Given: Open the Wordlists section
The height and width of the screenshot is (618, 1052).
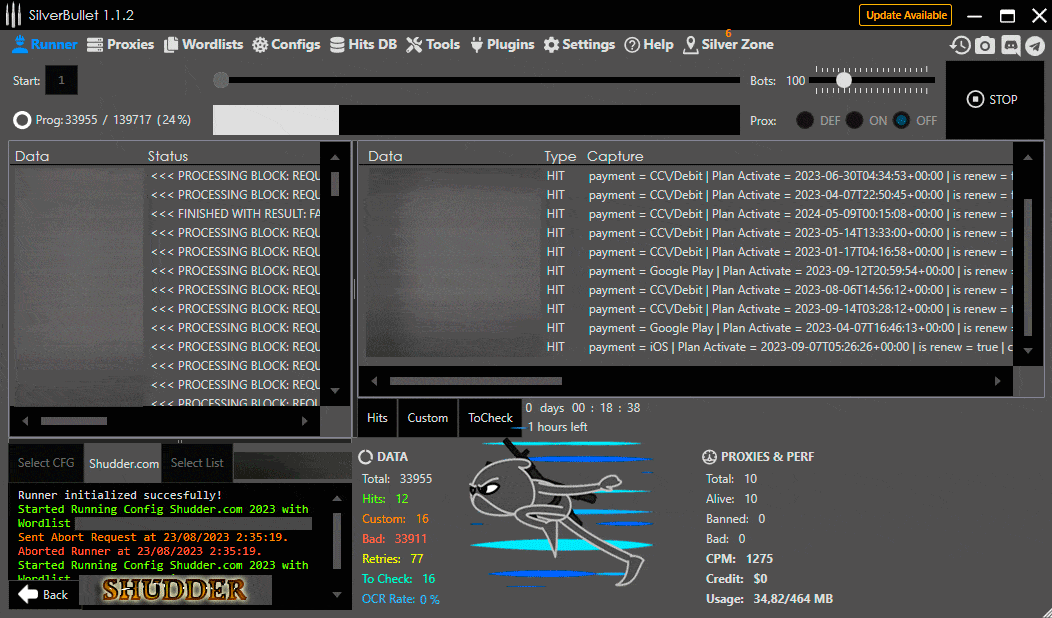Looking at the screenshot, I should (204, 44).
